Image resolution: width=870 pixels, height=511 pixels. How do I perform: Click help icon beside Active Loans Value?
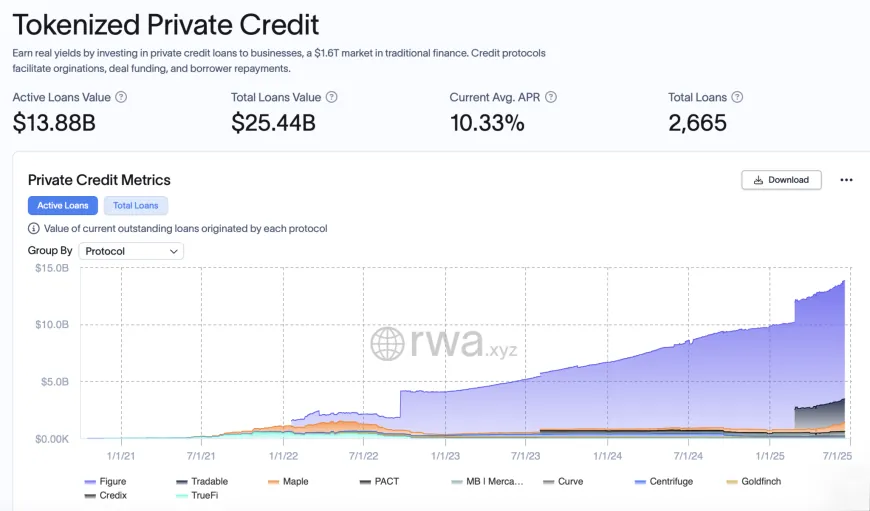click(x=121, y=97)
